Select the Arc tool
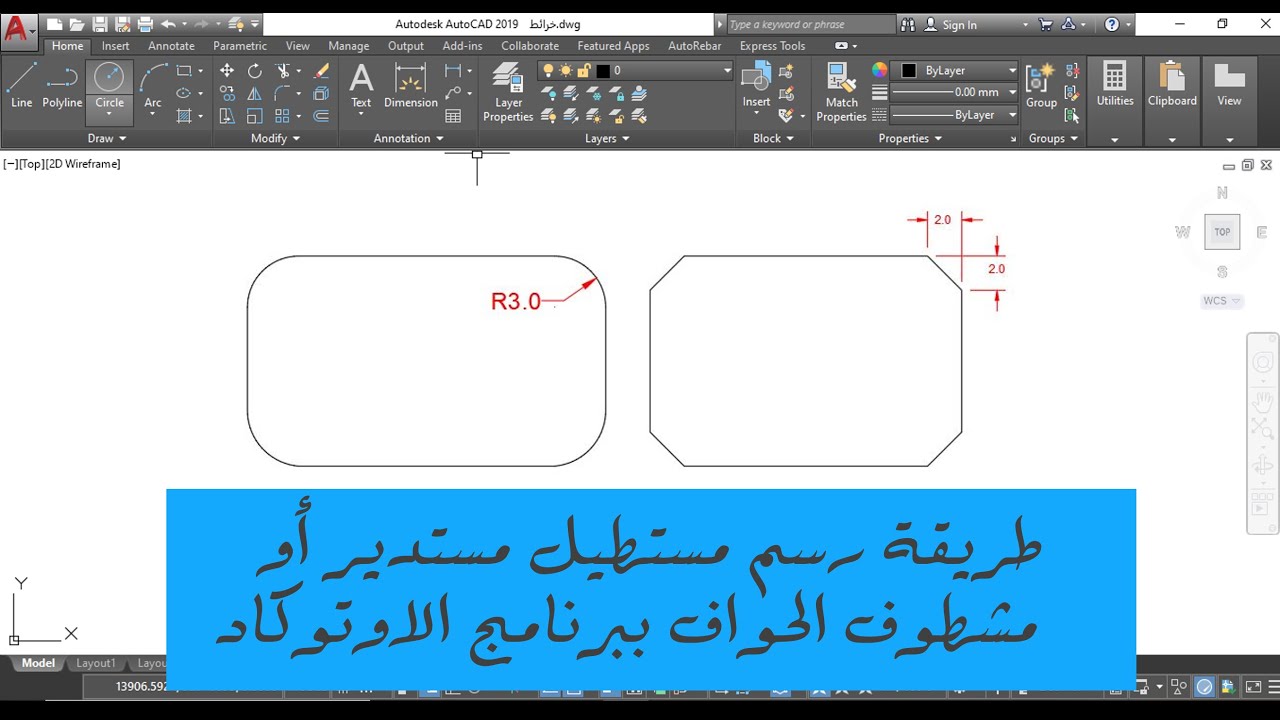The width and height of the screenshot is (1280, 720). pos(153,85)
